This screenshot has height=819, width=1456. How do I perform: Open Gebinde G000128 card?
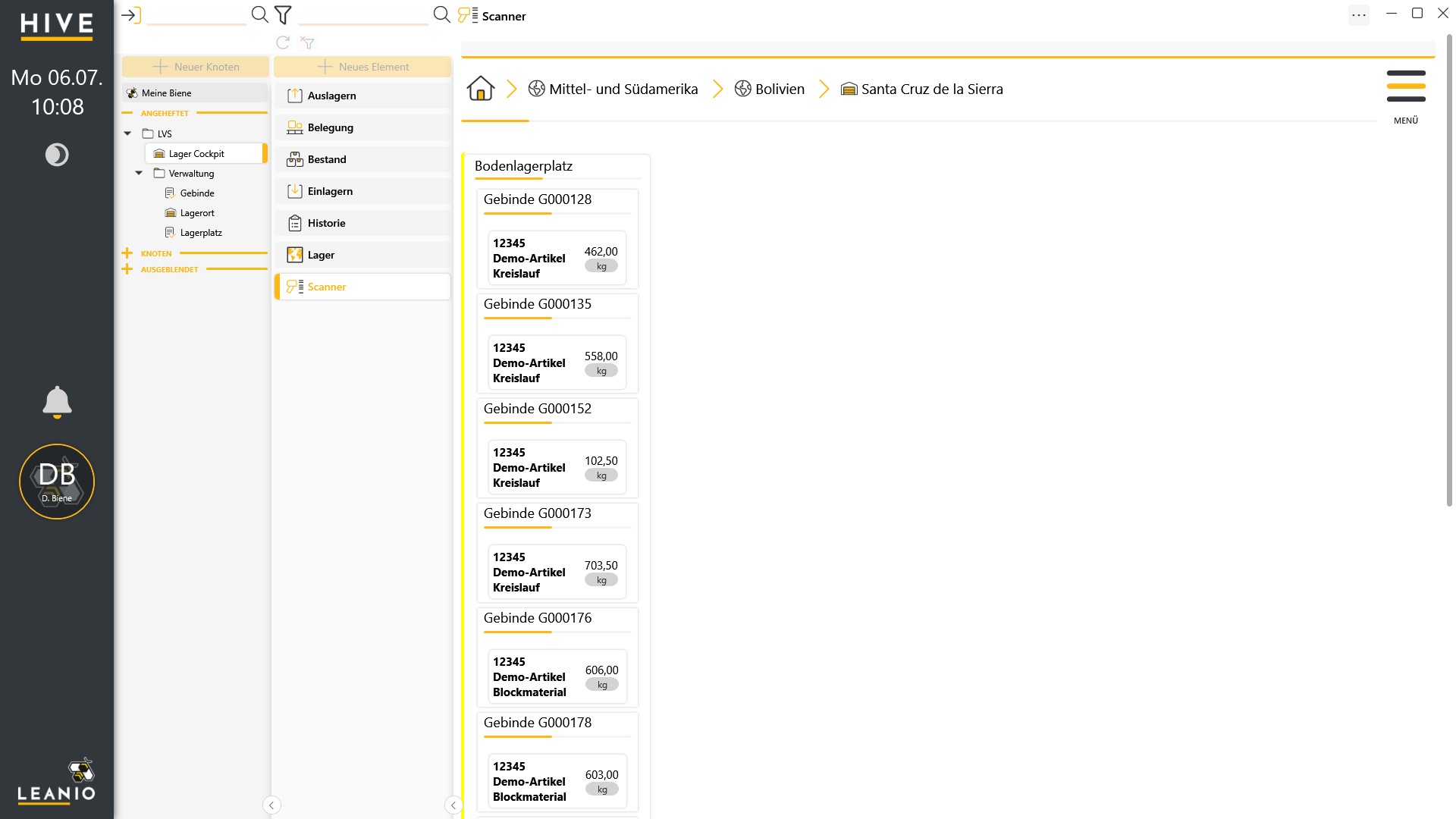(557, 239)
